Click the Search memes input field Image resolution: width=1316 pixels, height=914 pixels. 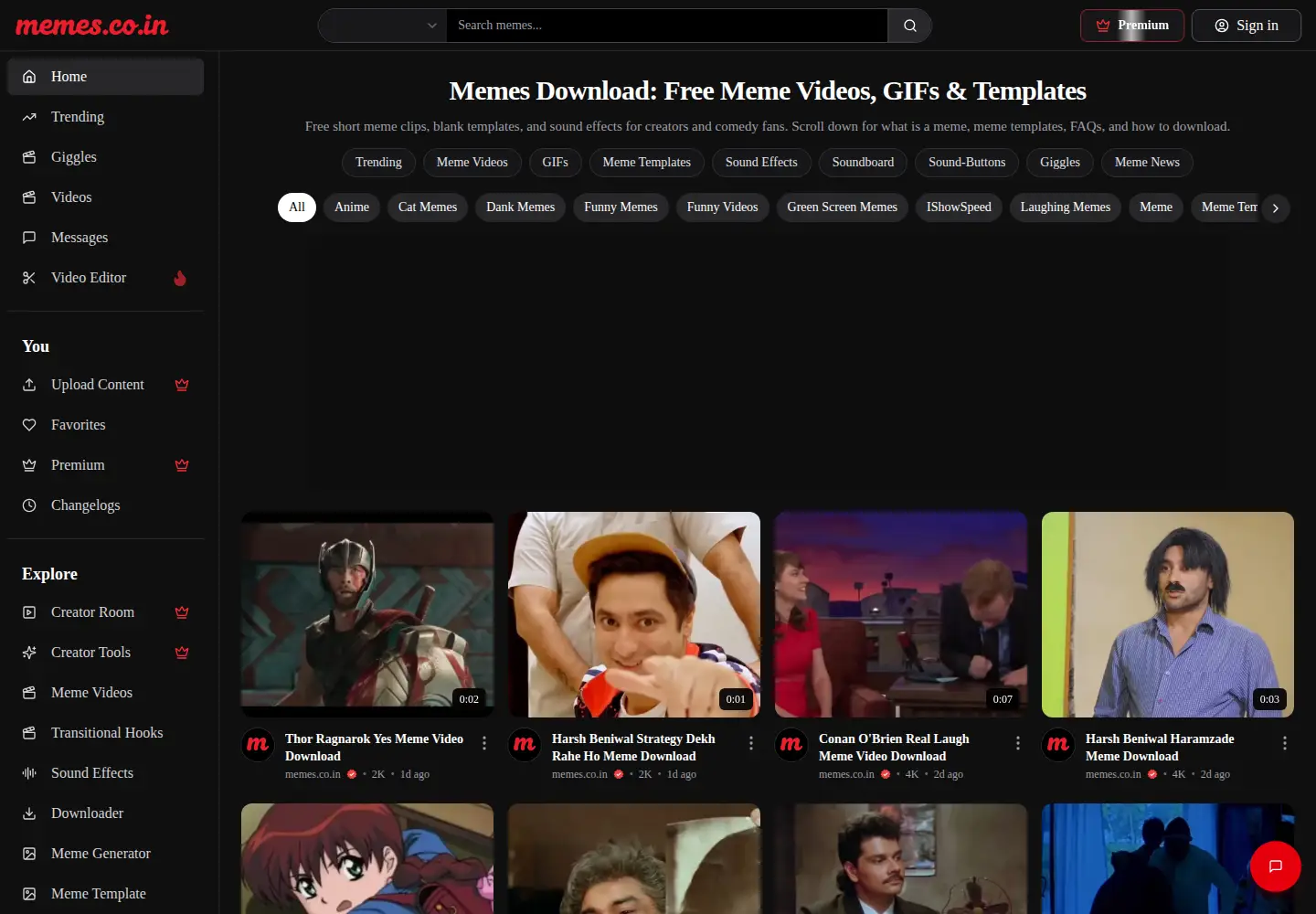coord(667,26)
